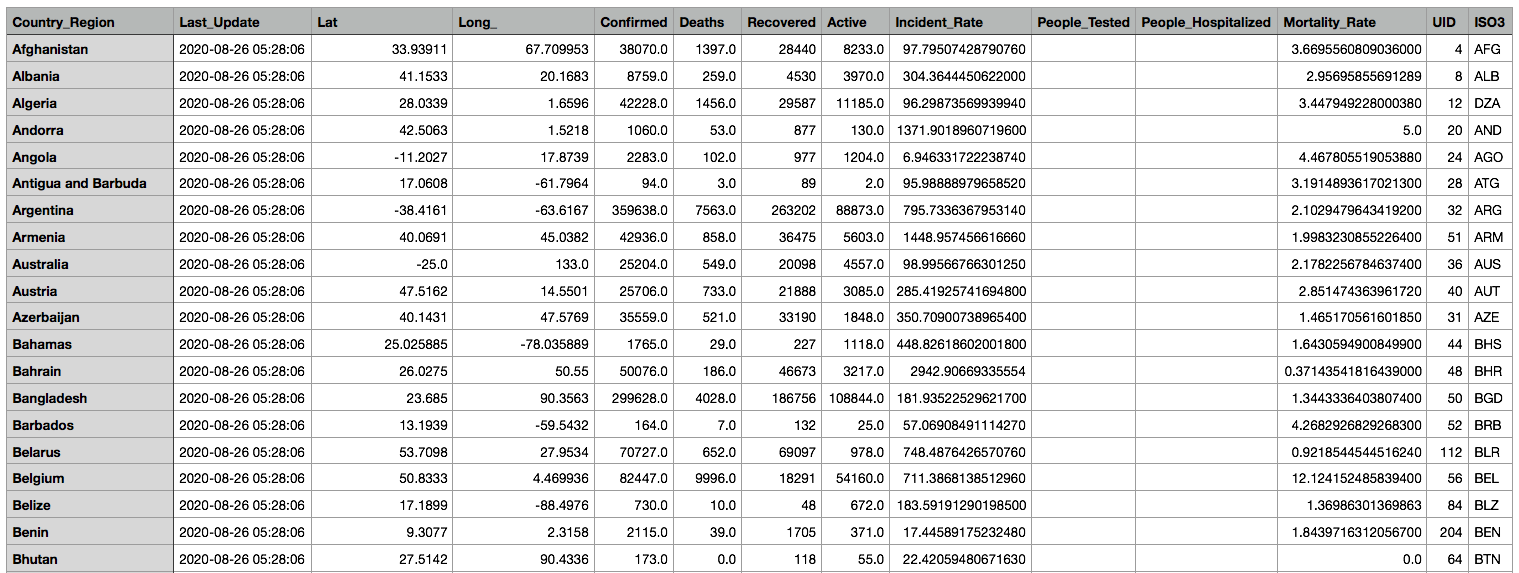The width and height of the screenshot is (1519, 573).
Task: Click the Bhutan row label
Action: tap(36, 559)
